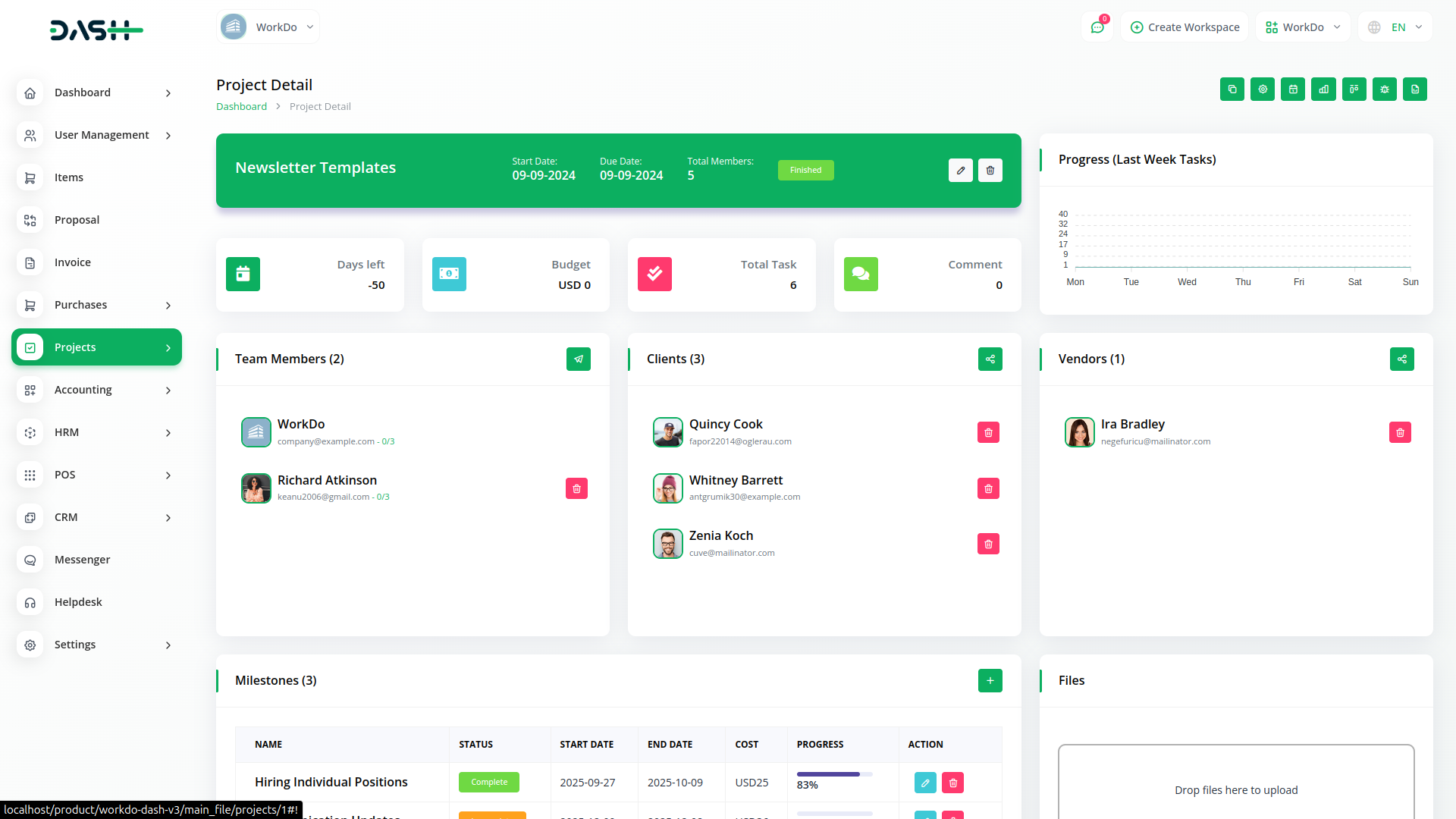The height and width of the screenshot is (819, 1456).
Task: Click the bug report icon
Action: point(1384,89)
